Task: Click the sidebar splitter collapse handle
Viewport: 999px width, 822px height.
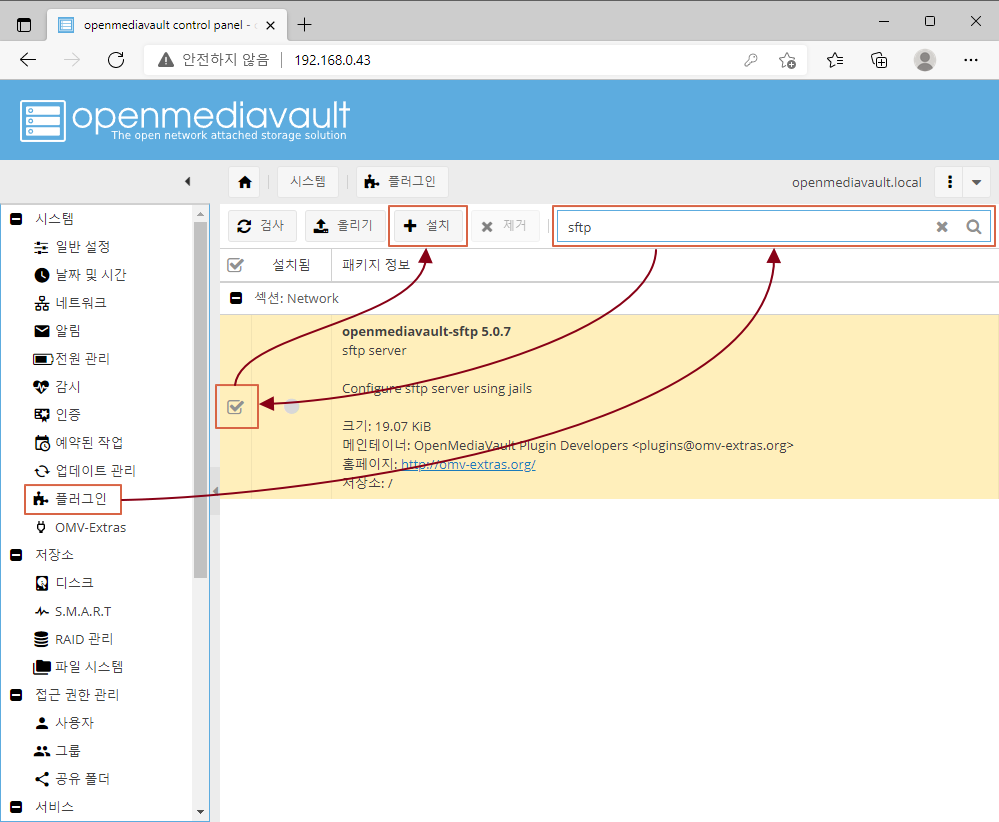Action: click(215, 491)
